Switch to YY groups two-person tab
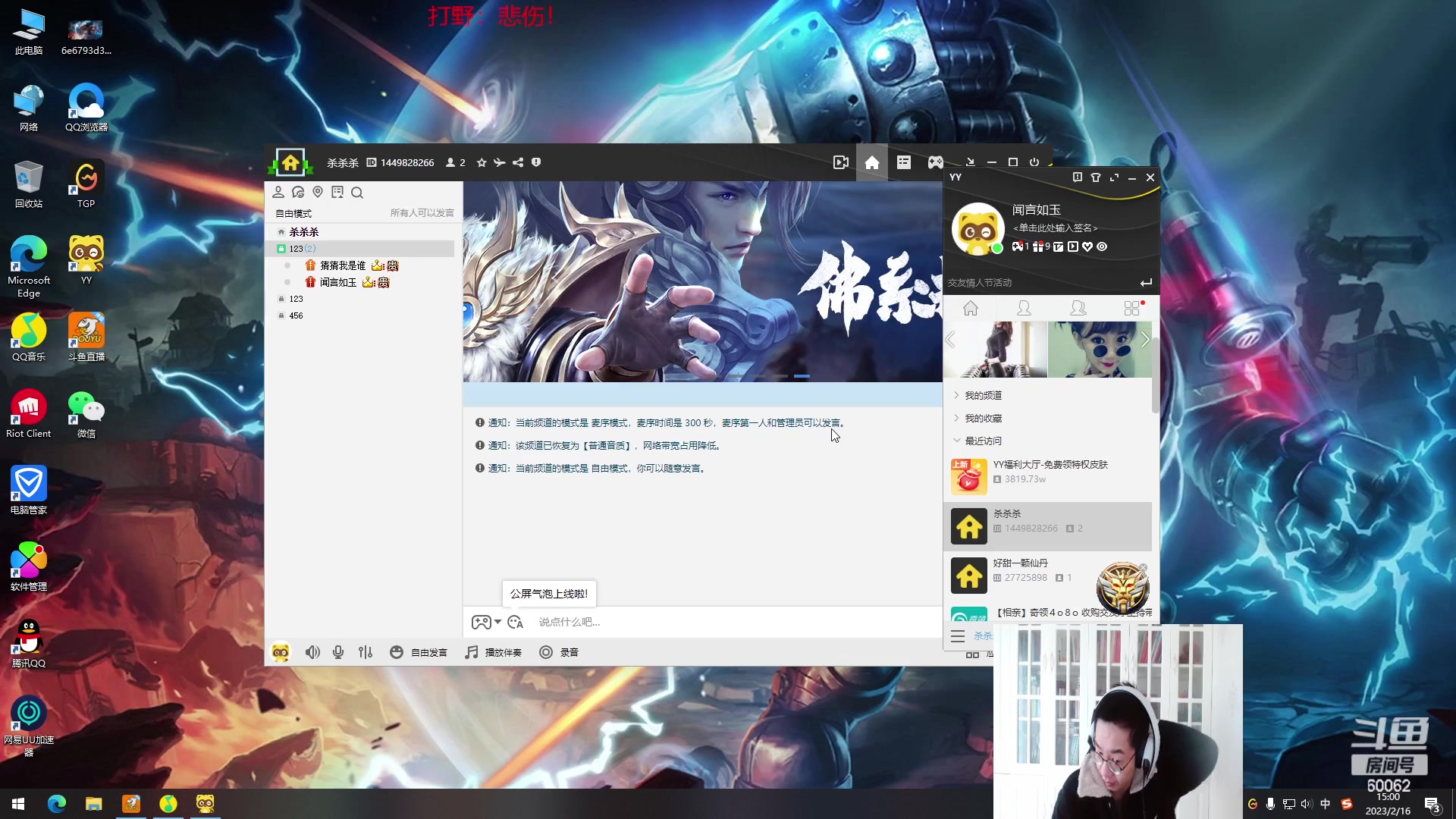Viewport: 1456px width, 819px height. tap(1078, 308)
